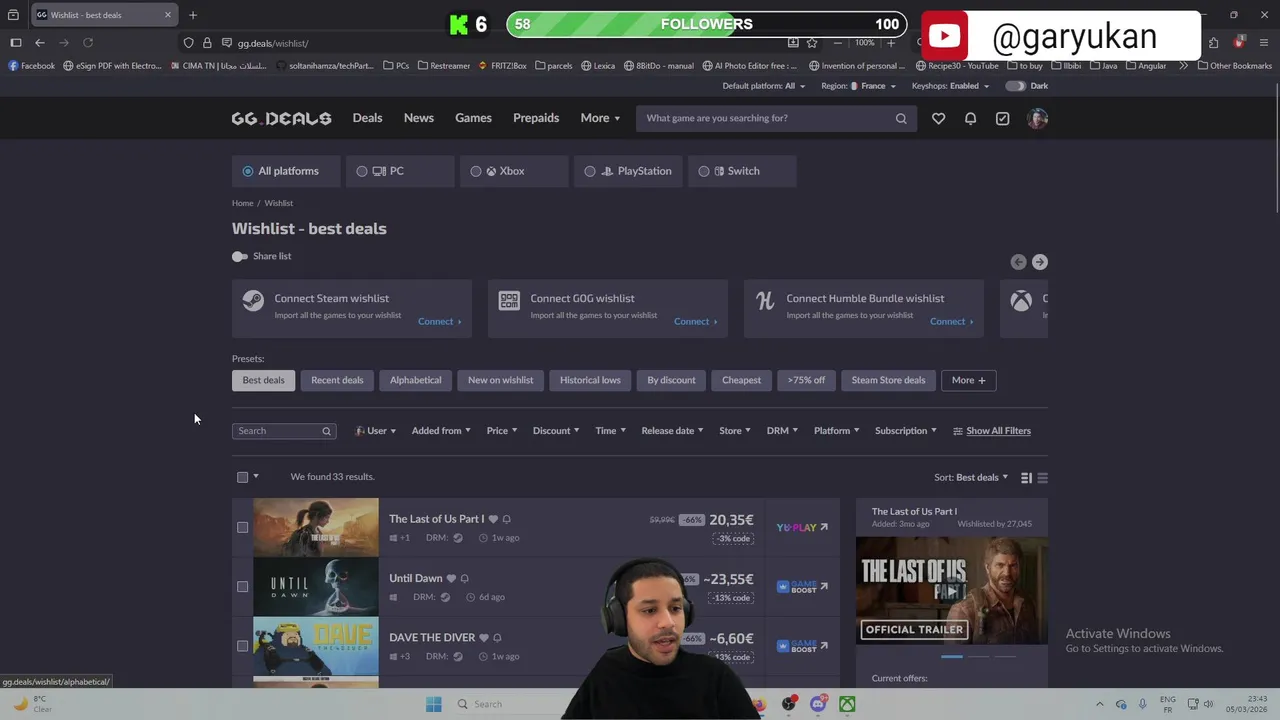The height and width of the screenshot is (720, 1280).
Task: Expand the Price filter dropdown
Action: (x=502, y=431)
